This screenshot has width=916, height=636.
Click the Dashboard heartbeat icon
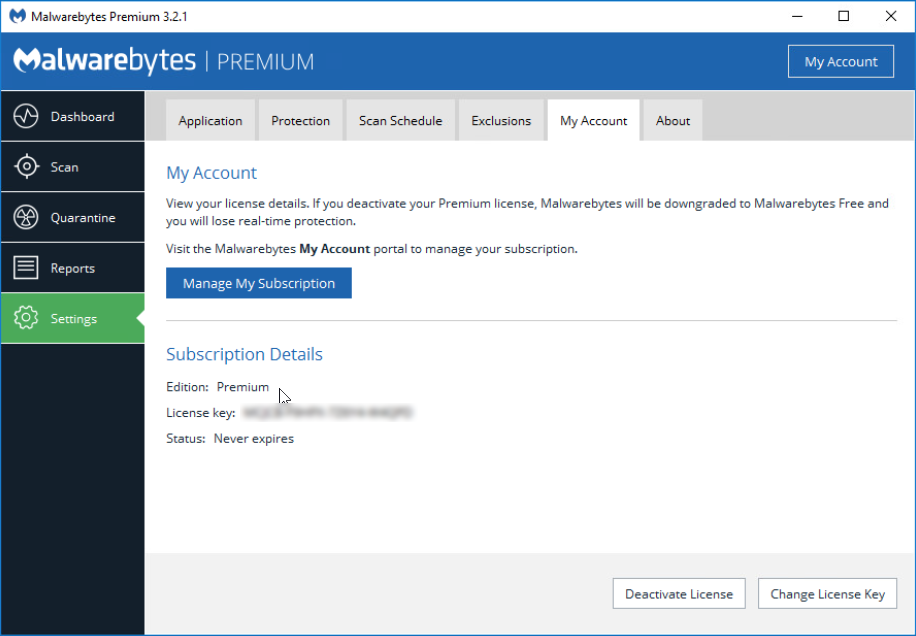tap(26, 116)
